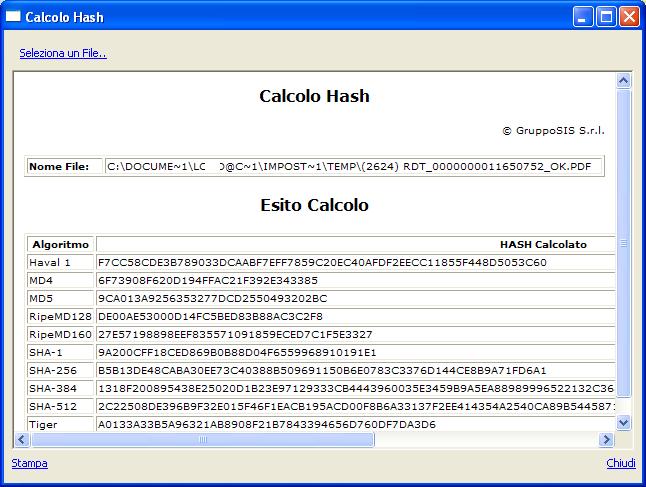Select the SHA-512 algorithm cell
Screen dimensions: 646x487
click(61, 406)
